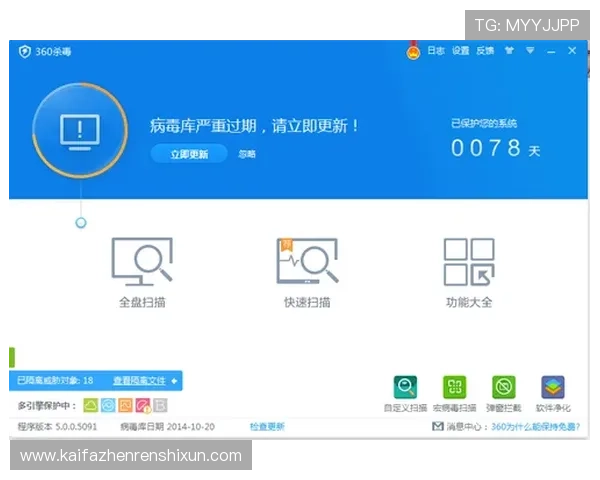Screen dimensions: 600x480
Task: Click 程序版本 5.0.0.5091 text
Action: coord(57,426)
